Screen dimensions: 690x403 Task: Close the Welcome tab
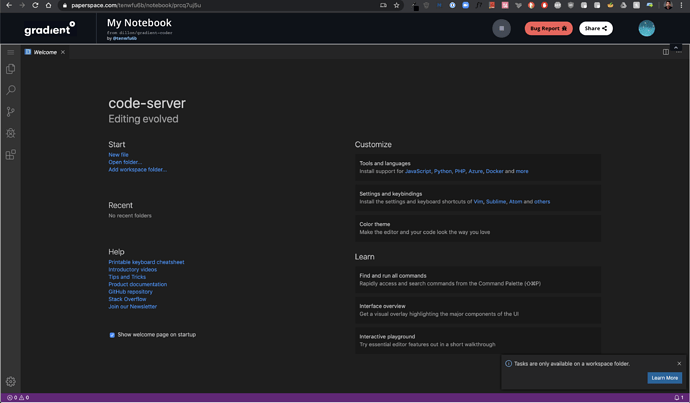(63, 52)
